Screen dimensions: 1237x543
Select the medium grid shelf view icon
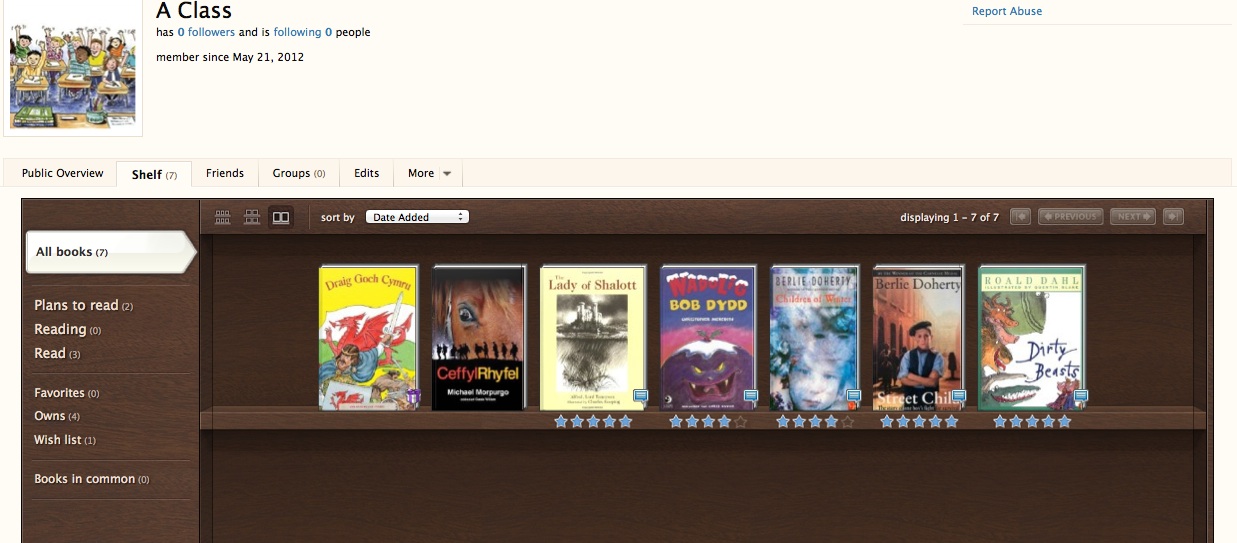[x=252, y=217]
